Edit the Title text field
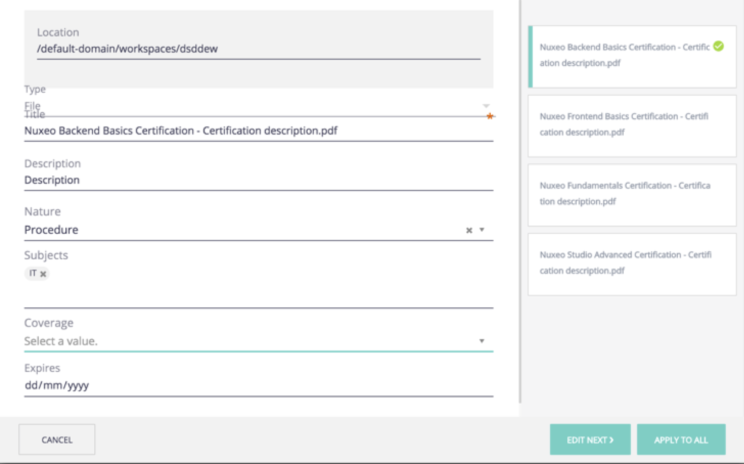 point(250,130)
